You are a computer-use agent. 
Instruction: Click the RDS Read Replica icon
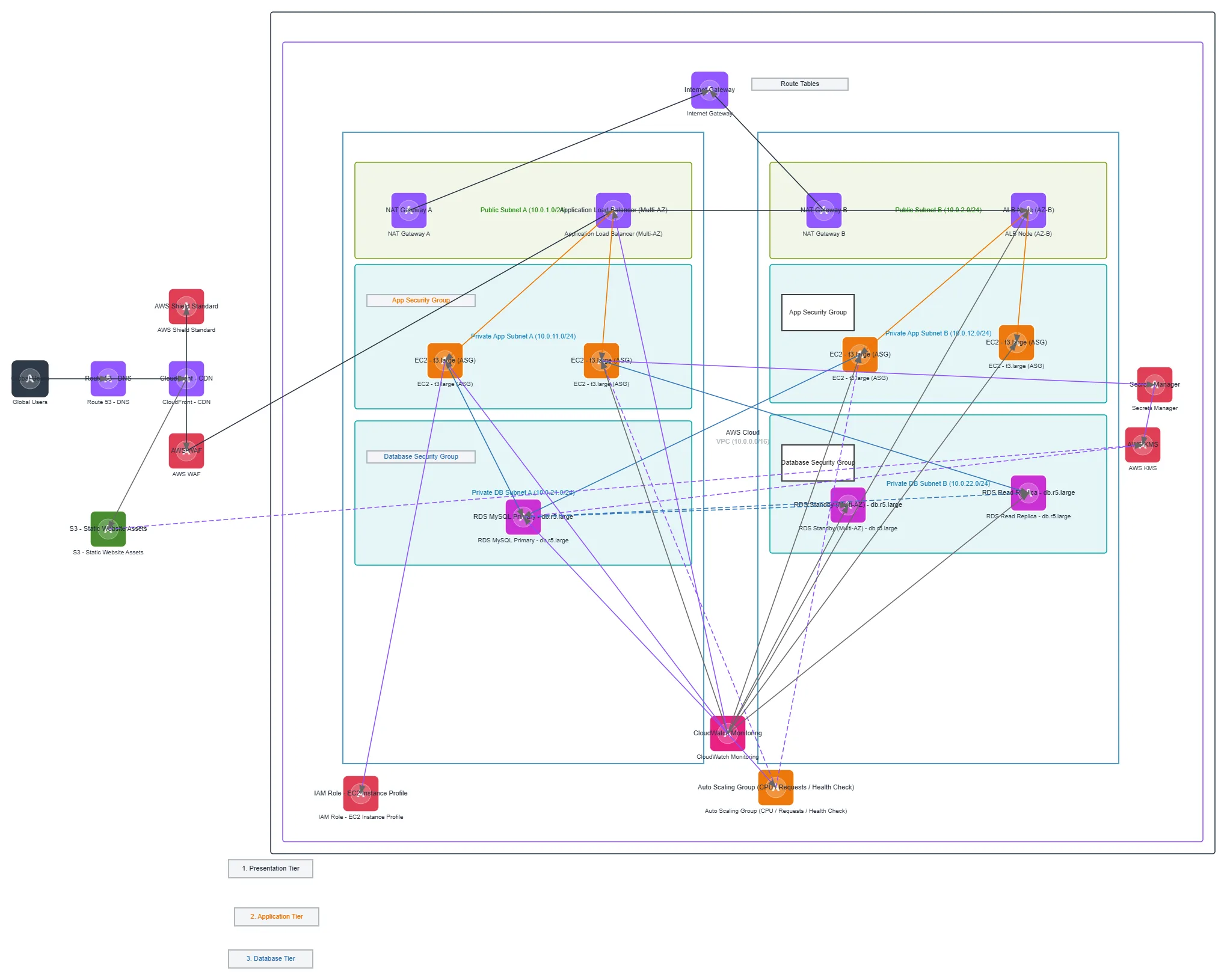1029,493
